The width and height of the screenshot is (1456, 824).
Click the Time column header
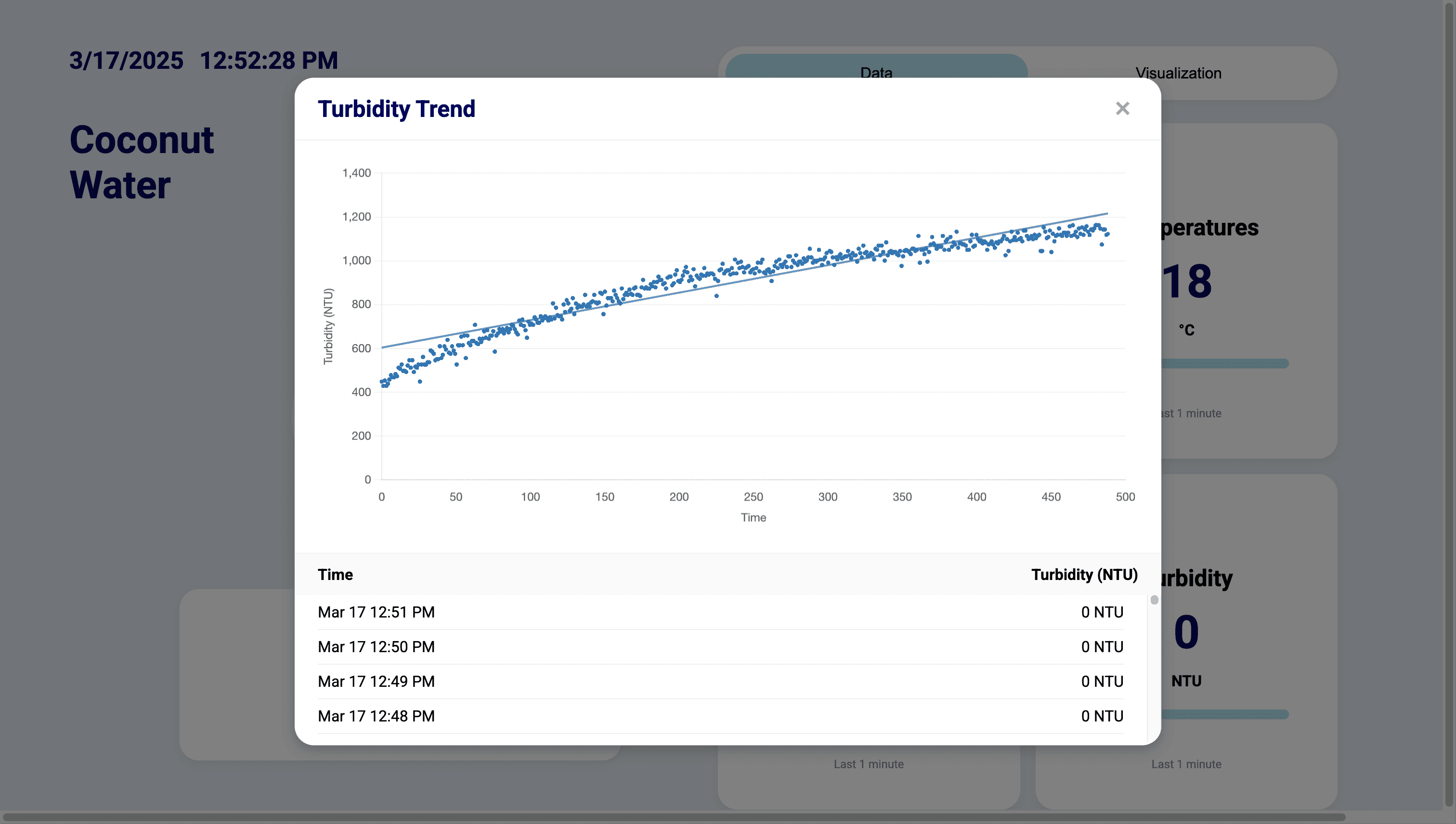point(335,574)
